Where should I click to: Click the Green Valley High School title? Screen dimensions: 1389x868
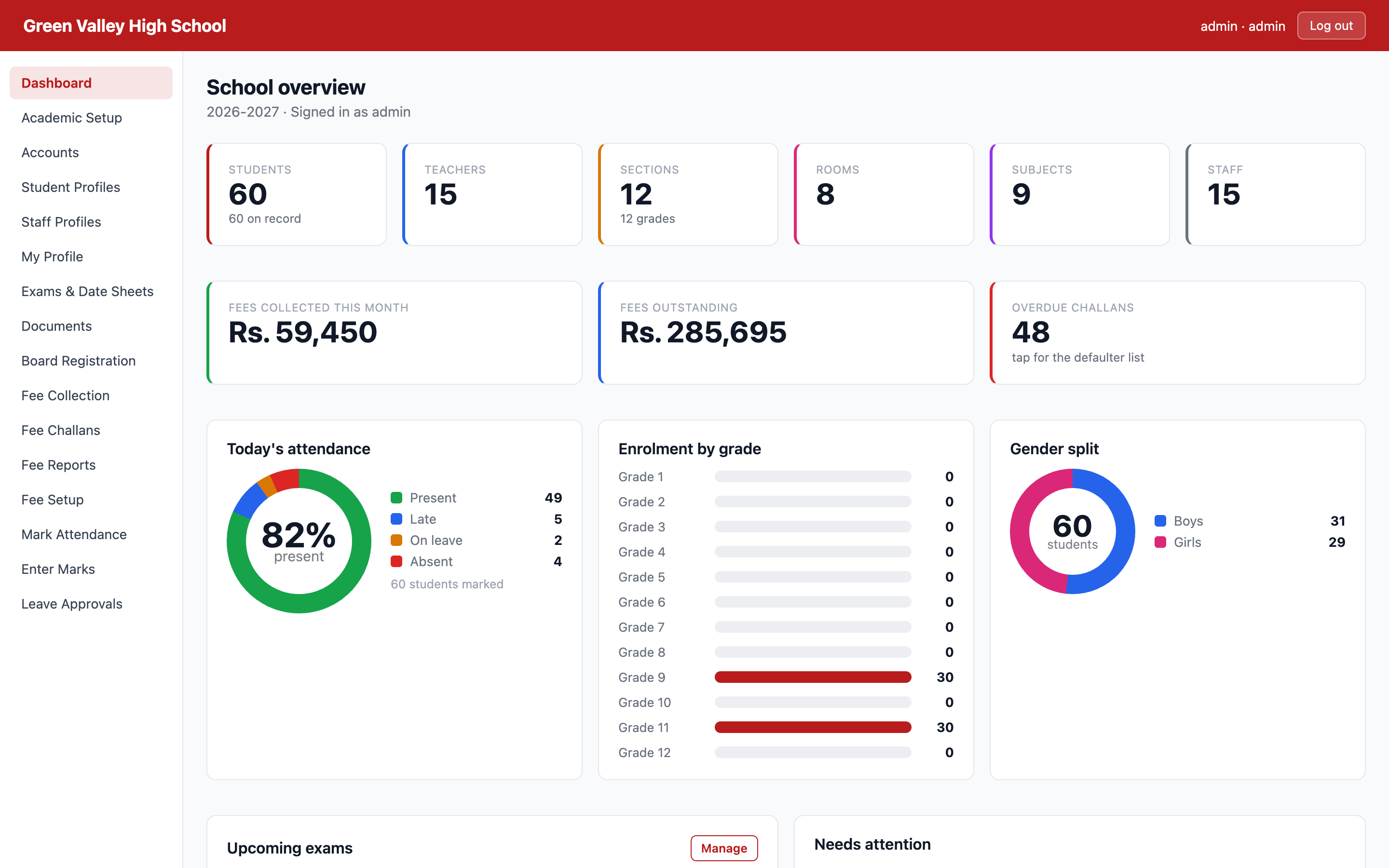[x=124, y=26]
